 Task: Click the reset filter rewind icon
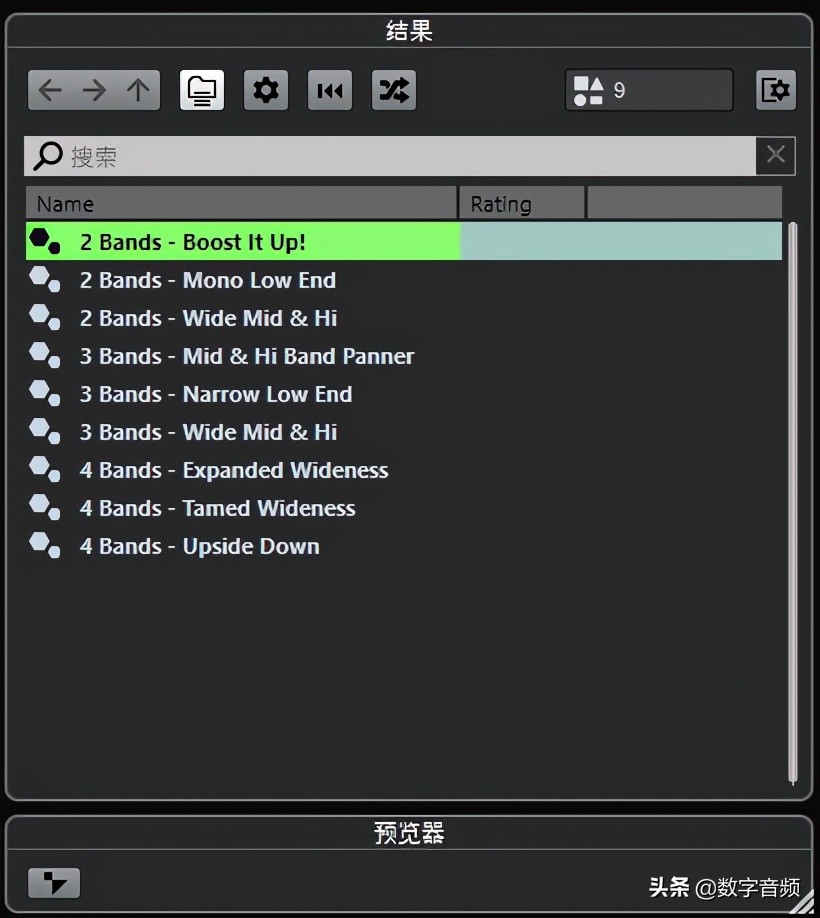pos(330,90)
